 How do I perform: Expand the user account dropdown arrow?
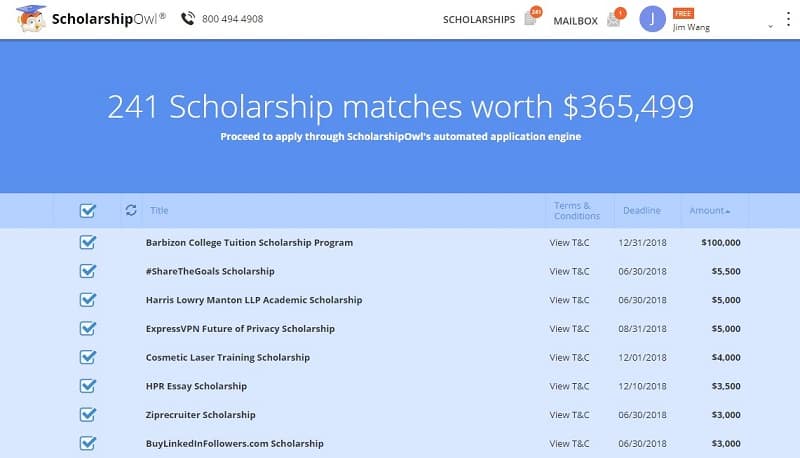tap(771, 24)
